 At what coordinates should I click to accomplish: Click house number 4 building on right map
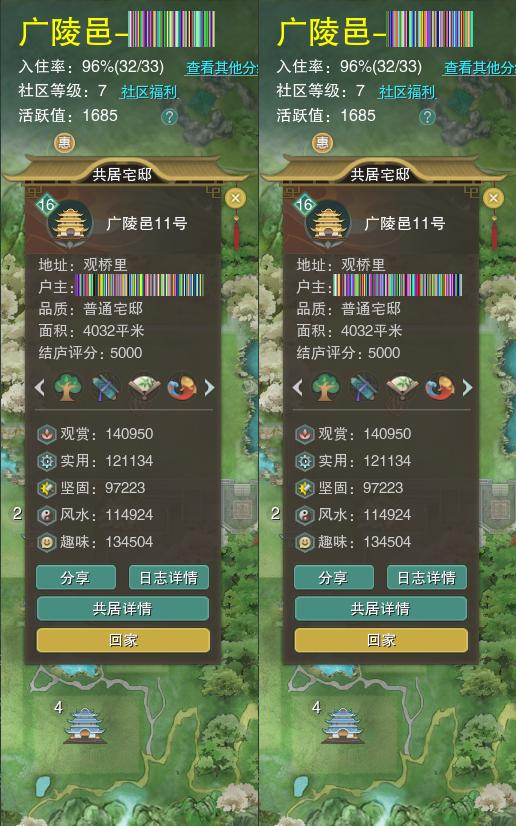[343, 726]
